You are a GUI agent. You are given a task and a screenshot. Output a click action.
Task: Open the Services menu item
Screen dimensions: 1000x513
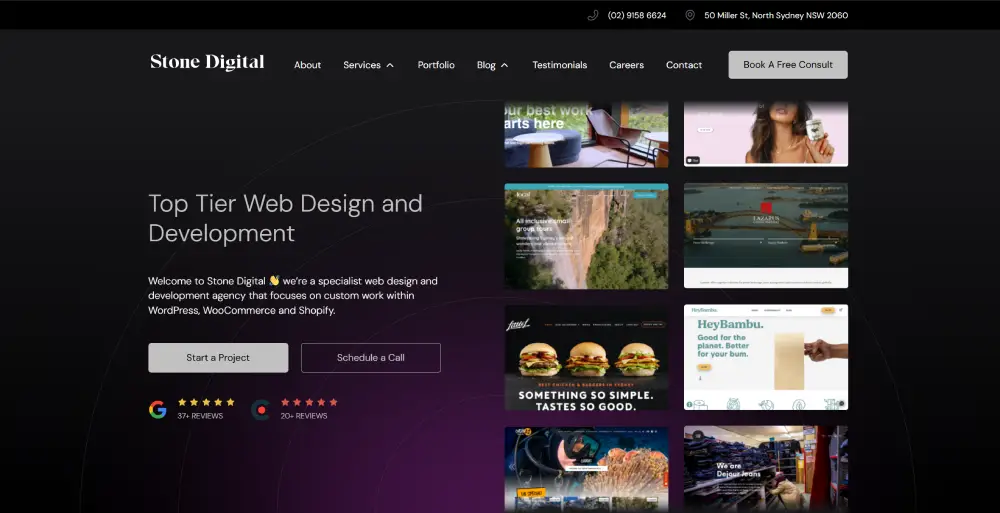(362, 65)
